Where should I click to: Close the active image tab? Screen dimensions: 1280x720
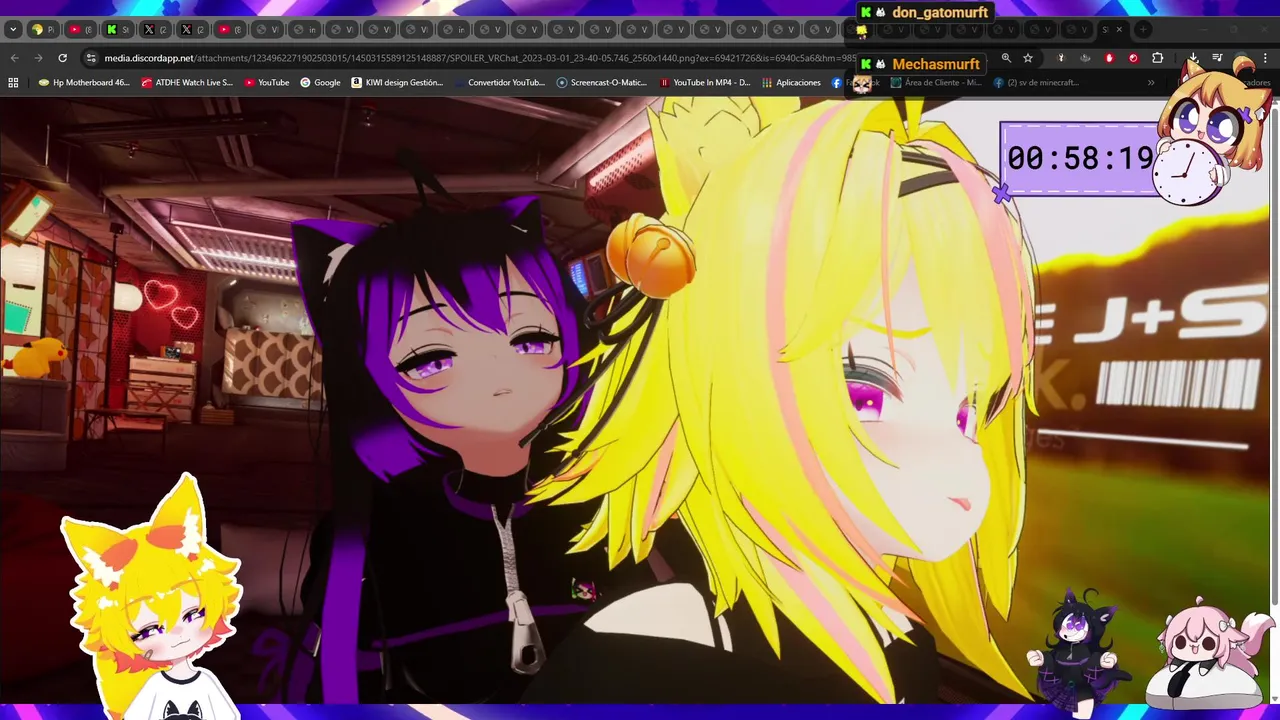point(1119,30)
